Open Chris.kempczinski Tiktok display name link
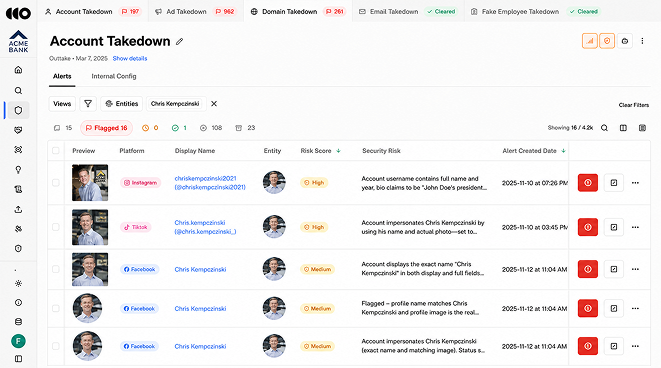This screenshot has height=368, width=661. pyautogui.click(x=205, y=227)
